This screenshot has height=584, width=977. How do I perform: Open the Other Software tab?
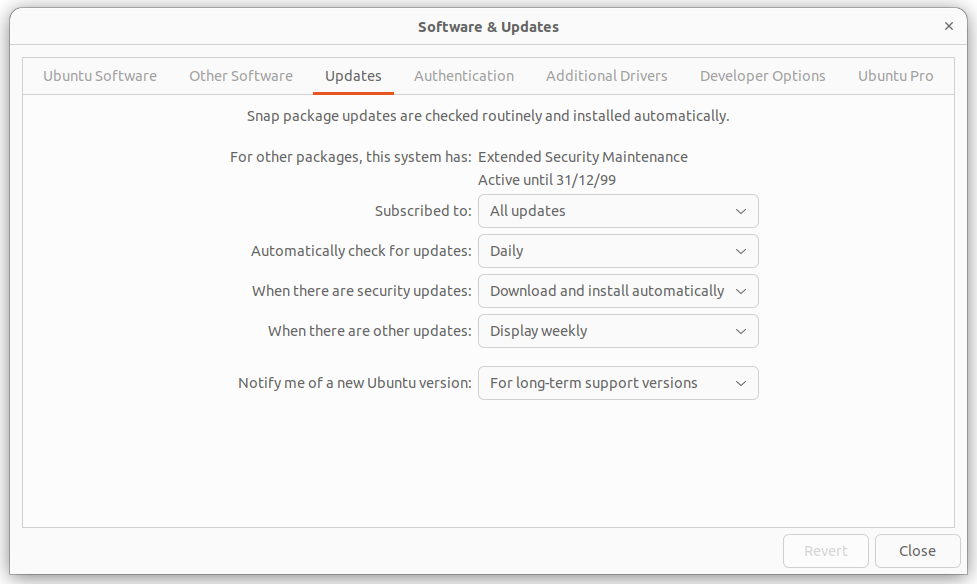tap(241, 76)
